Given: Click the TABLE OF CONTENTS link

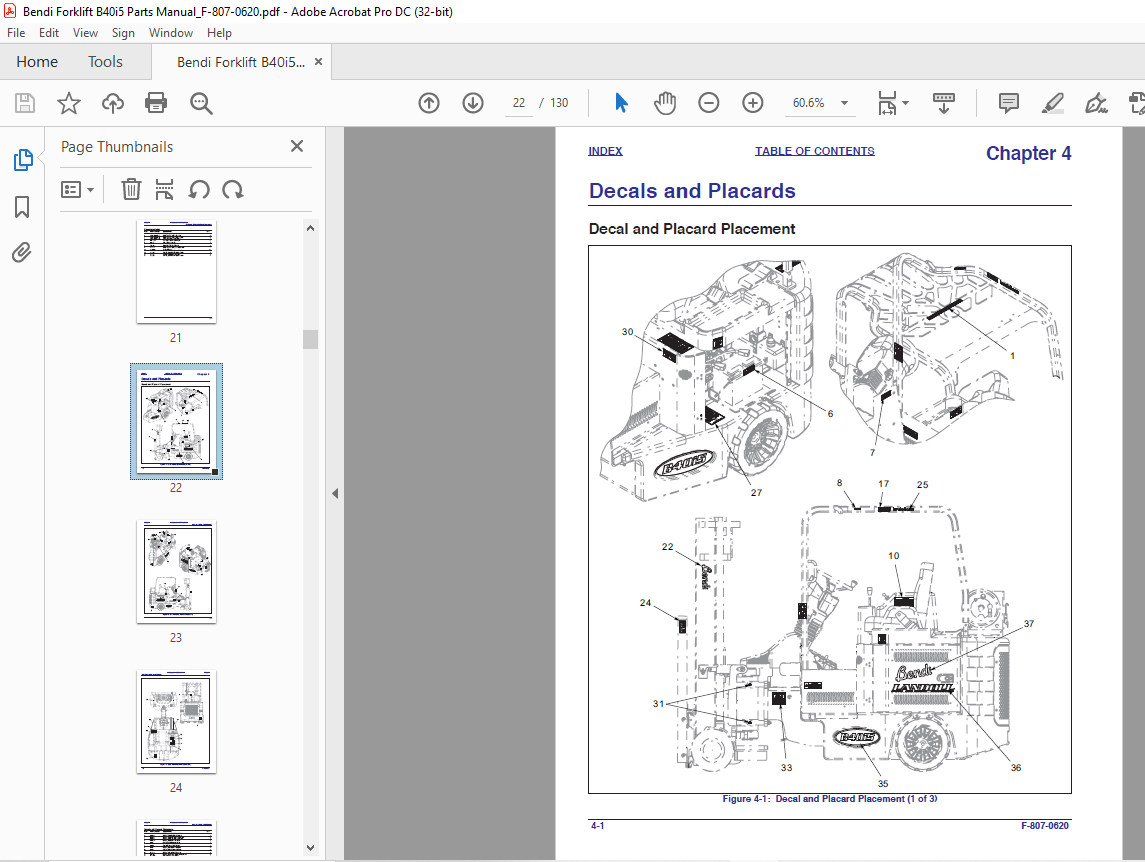Looking at the screenshot, I should coord(815,151).
